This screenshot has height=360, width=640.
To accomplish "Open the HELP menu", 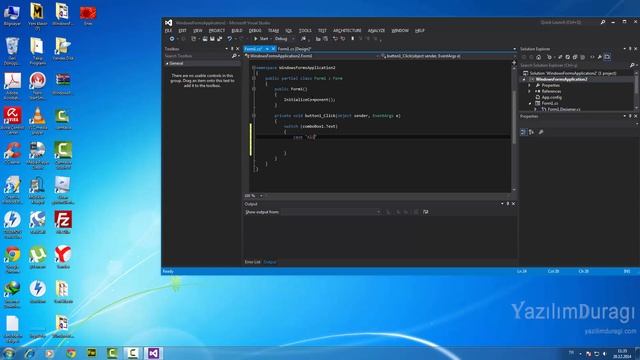I will click(x=420, y=31).
